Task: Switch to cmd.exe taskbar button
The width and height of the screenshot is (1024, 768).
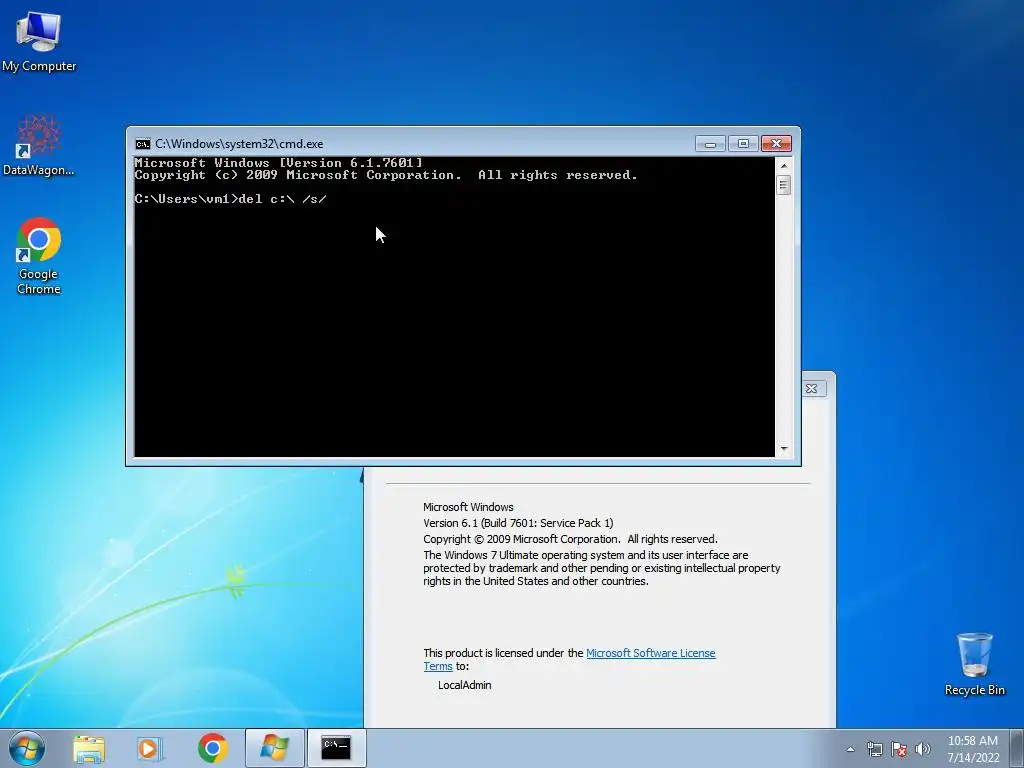Action: coord(336,748)
